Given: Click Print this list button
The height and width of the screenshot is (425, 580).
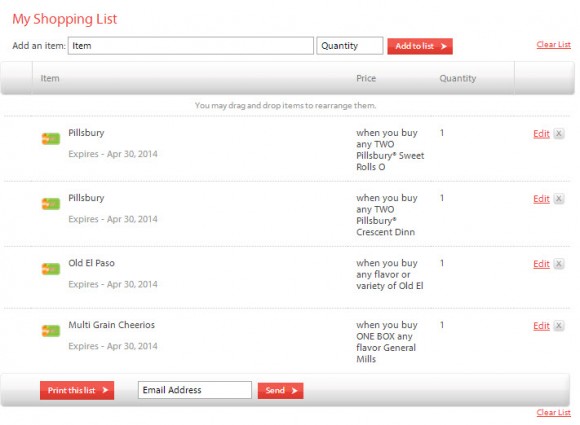Looking at the screenshot, I should pos(77,390).
